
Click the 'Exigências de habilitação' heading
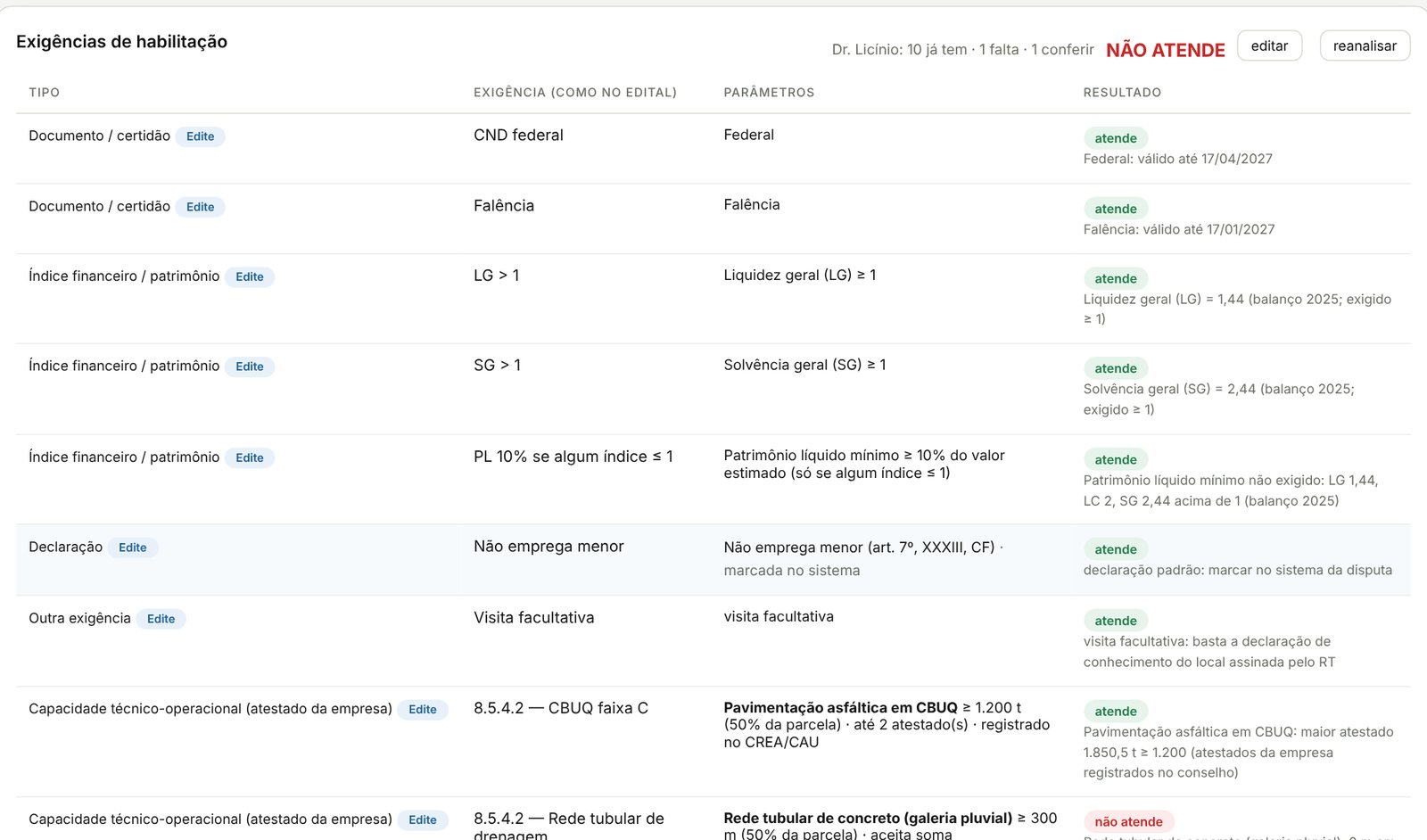(121, 42)
